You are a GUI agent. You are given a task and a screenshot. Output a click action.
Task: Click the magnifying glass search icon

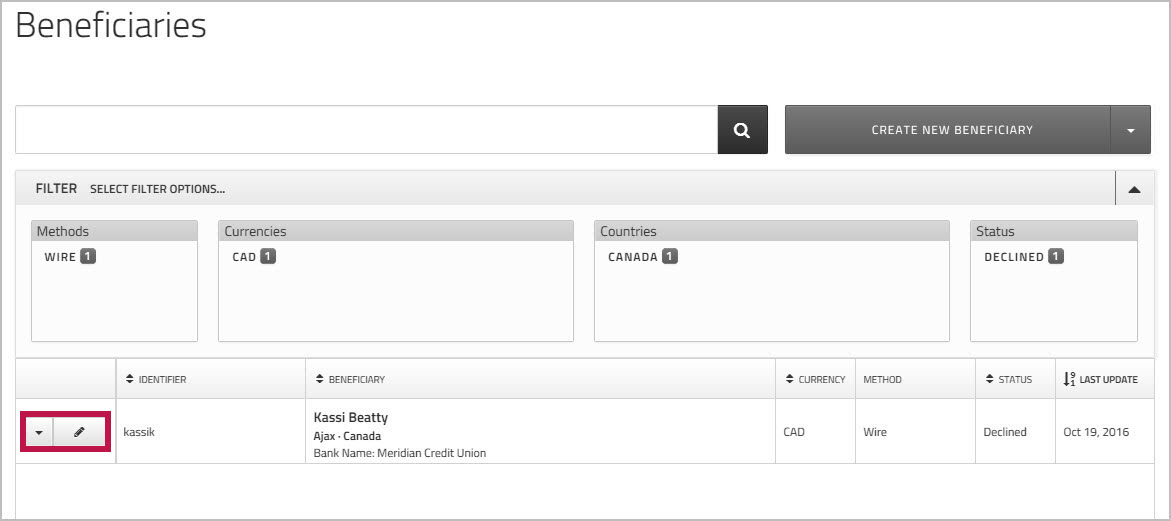[742, 130]
